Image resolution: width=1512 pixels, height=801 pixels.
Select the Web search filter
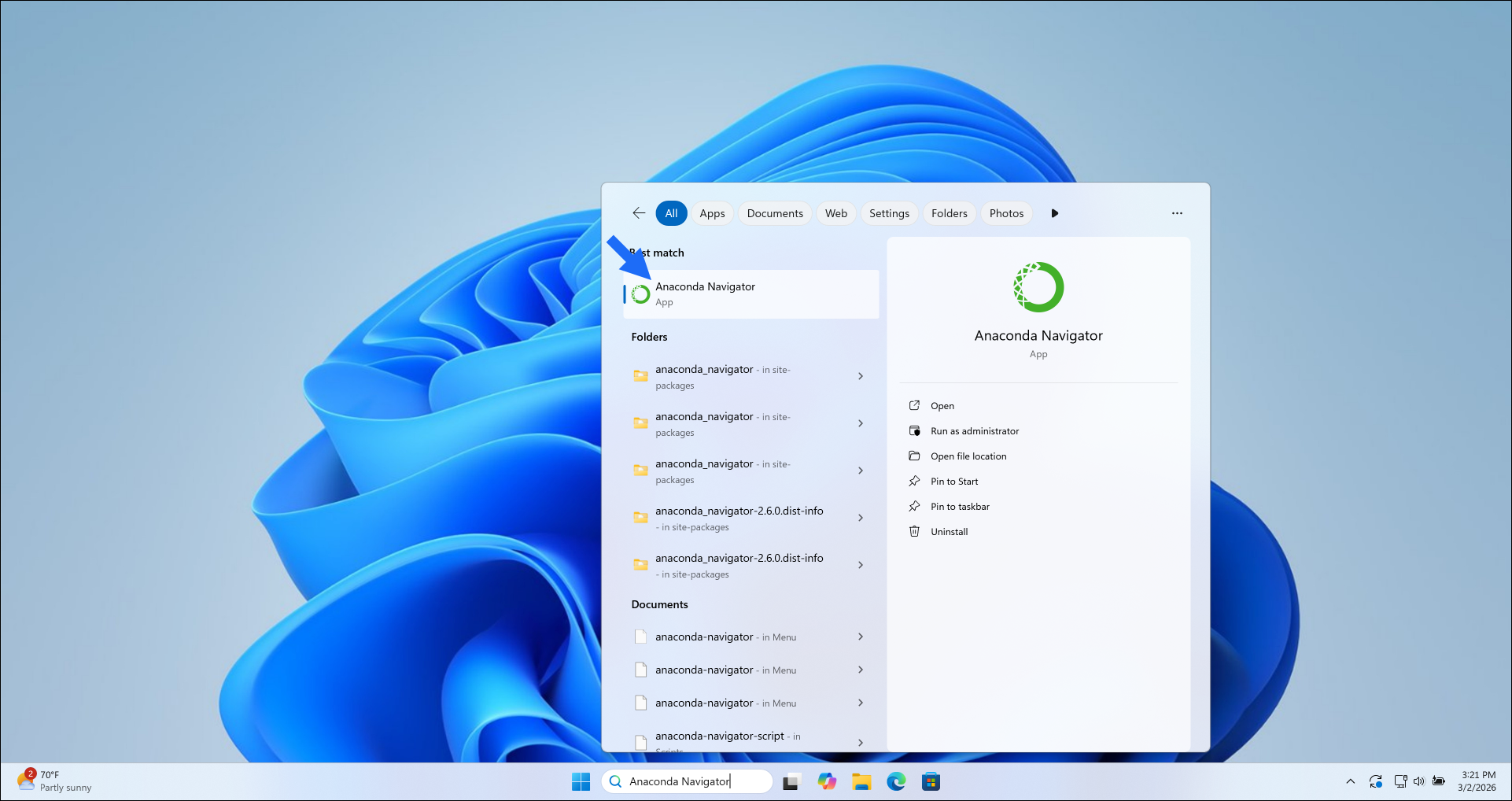coord(835,212)
